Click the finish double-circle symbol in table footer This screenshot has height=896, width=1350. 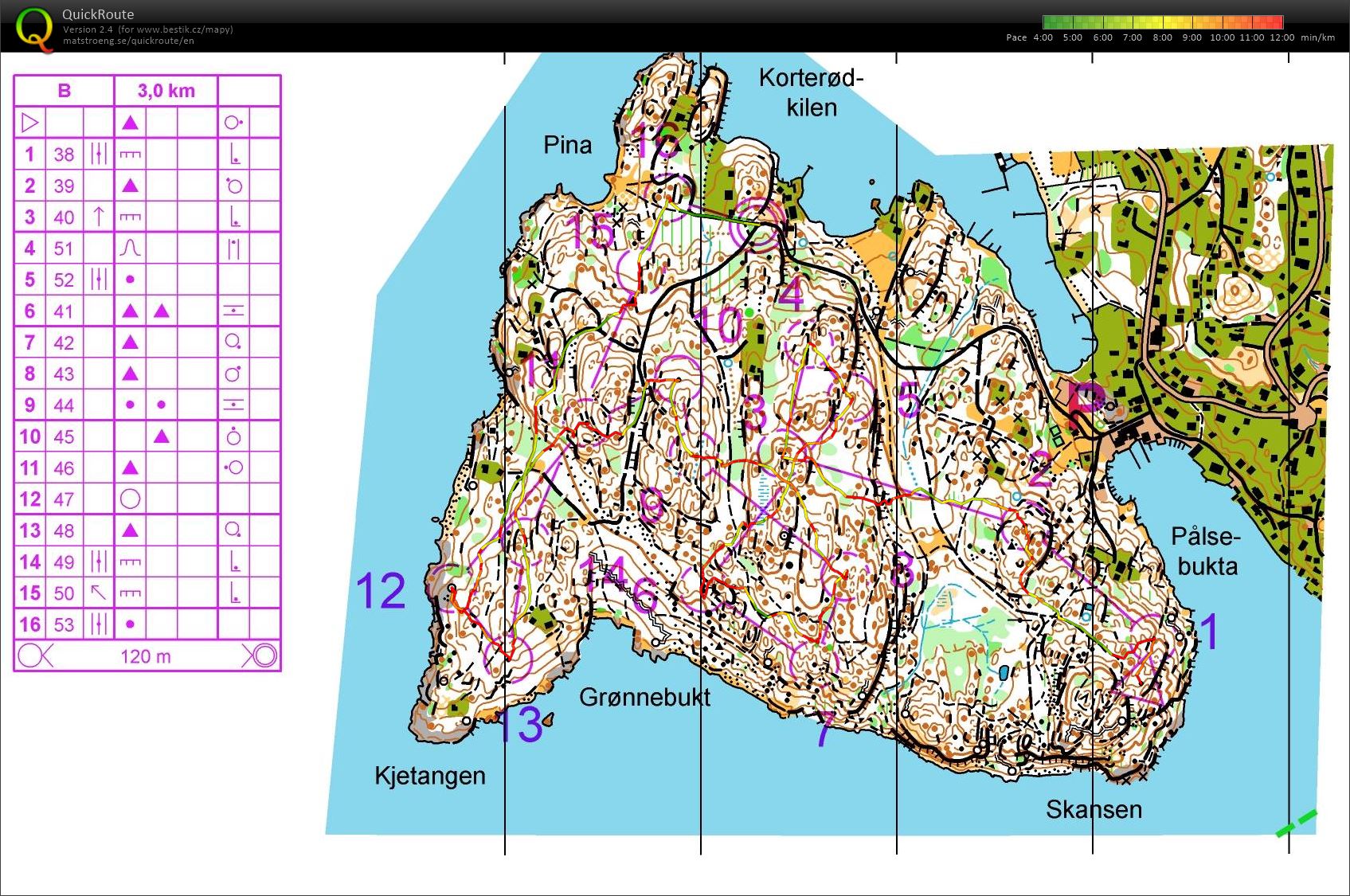coord(260,656)
